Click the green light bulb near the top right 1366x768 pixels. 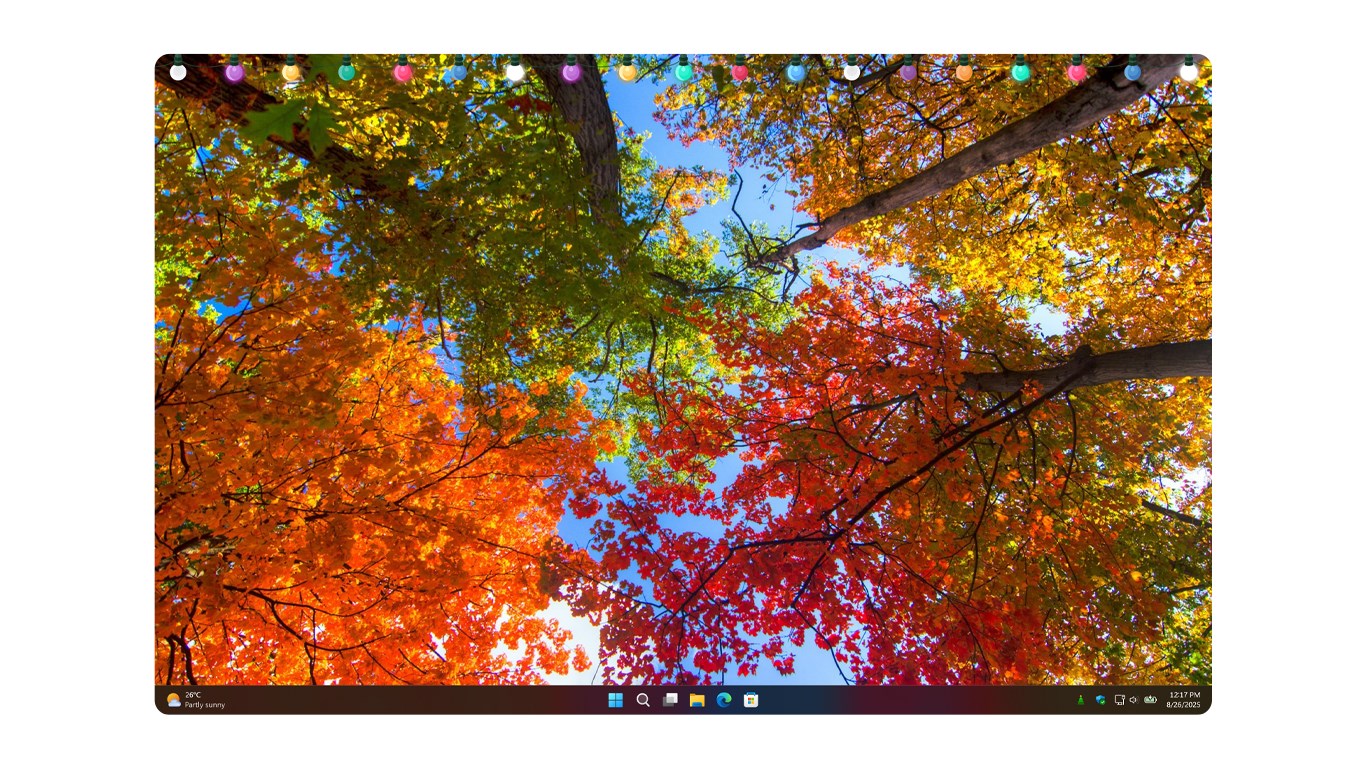pyautogui.click(x=1018, y=72)
